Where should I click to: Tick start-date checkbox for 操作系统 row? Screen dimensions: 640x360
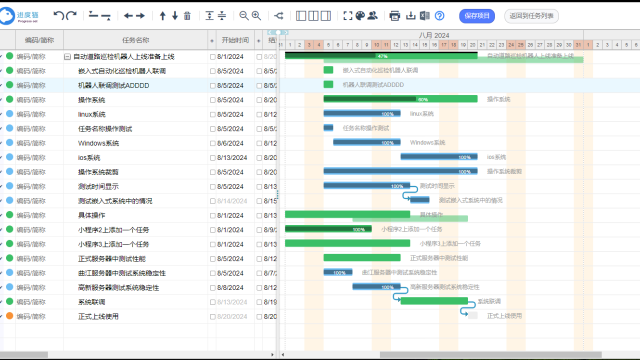[x=213, y=100]
